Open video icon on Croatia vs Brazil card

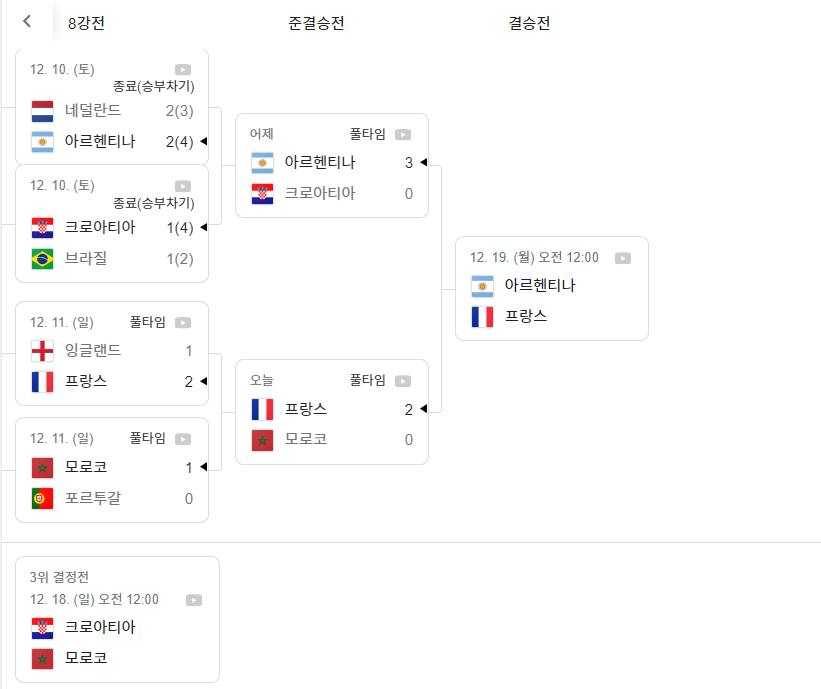coord(182,186)
